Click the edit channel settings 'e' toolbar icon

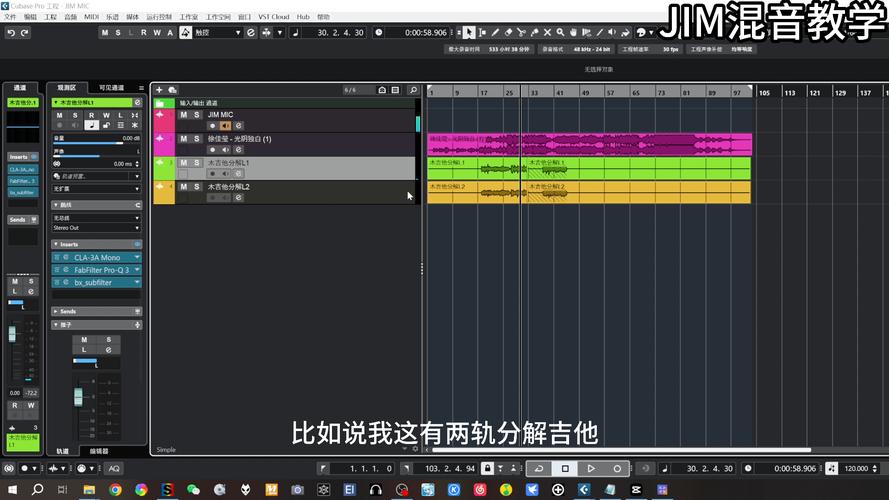pos(251,33)
